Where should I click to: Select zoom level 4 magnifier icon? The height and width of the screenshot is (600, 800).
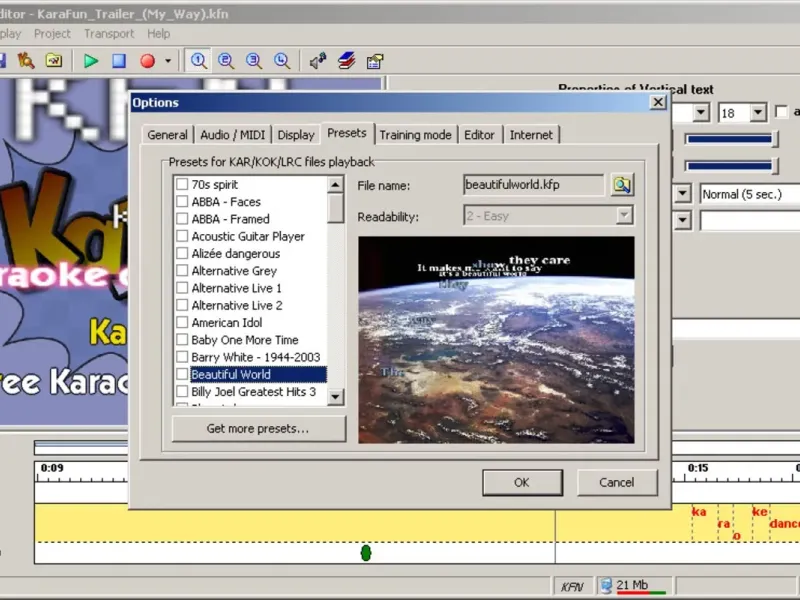click(282, 61)
